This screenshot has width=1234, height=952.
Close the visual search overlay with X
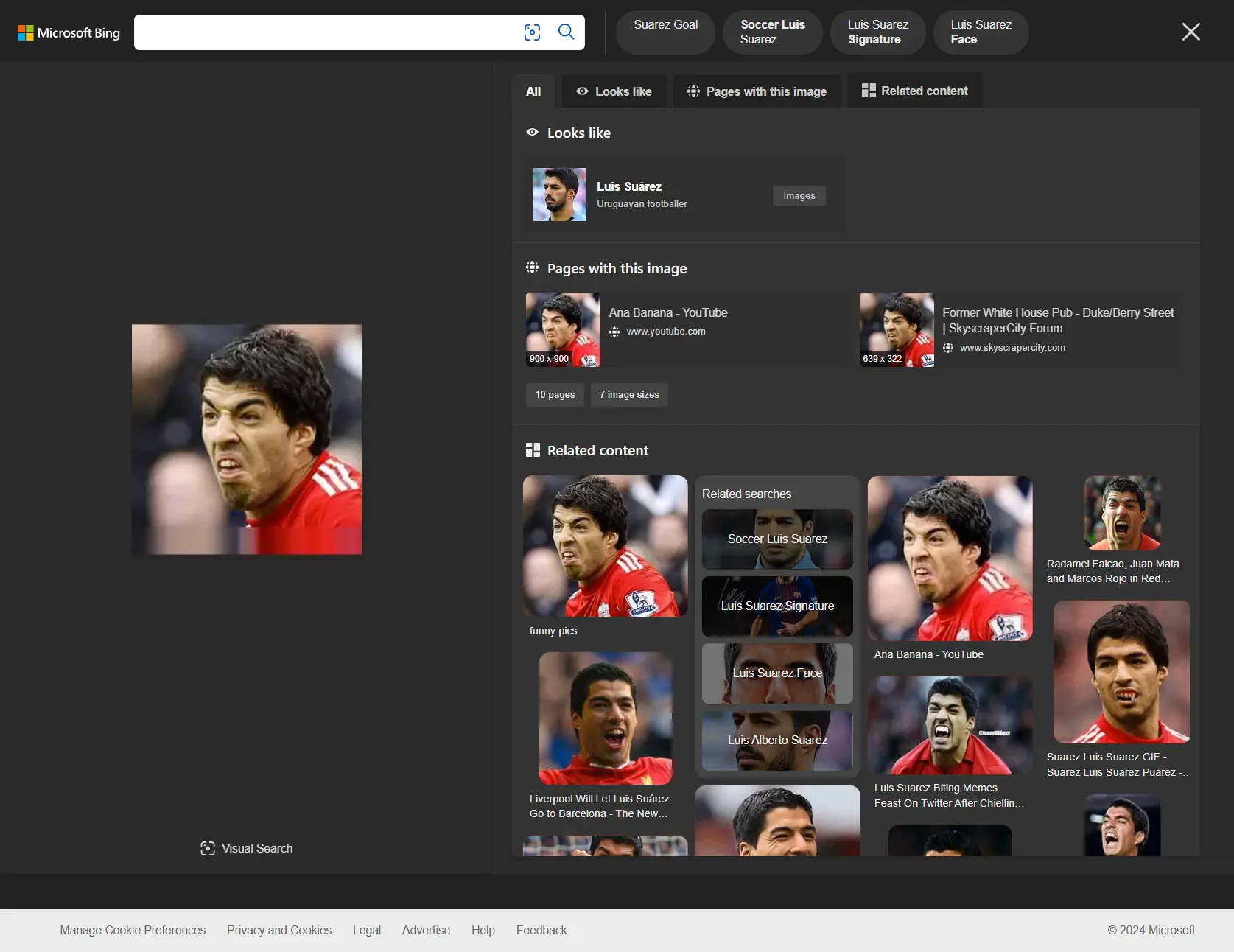1191,32
